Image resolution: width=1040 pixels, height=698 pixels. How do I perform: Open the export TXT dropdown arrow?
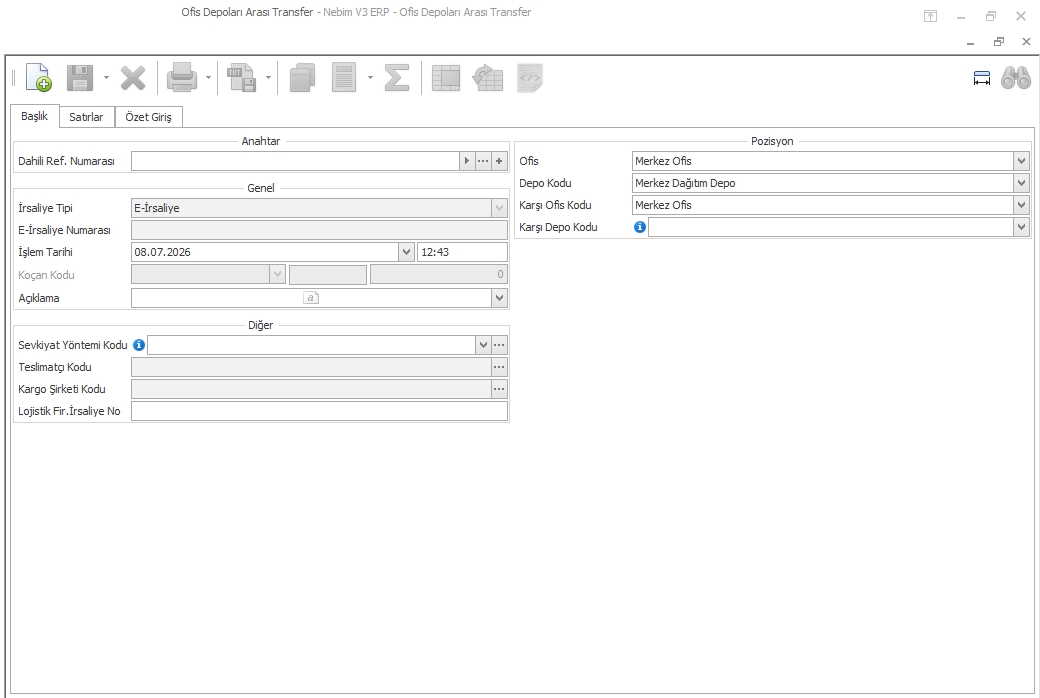pyautogui.click(x=268, y=78)
